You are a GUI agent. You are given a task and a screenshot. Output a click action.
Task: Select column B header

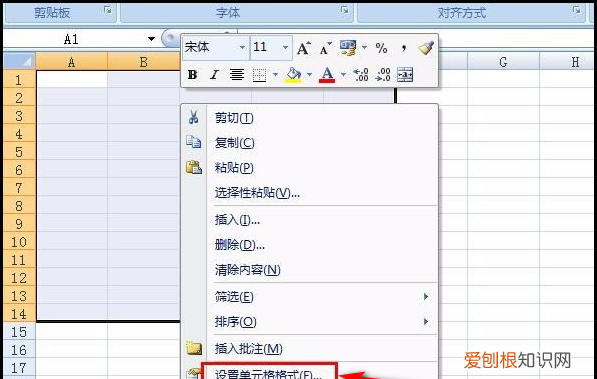pos(144,61)
